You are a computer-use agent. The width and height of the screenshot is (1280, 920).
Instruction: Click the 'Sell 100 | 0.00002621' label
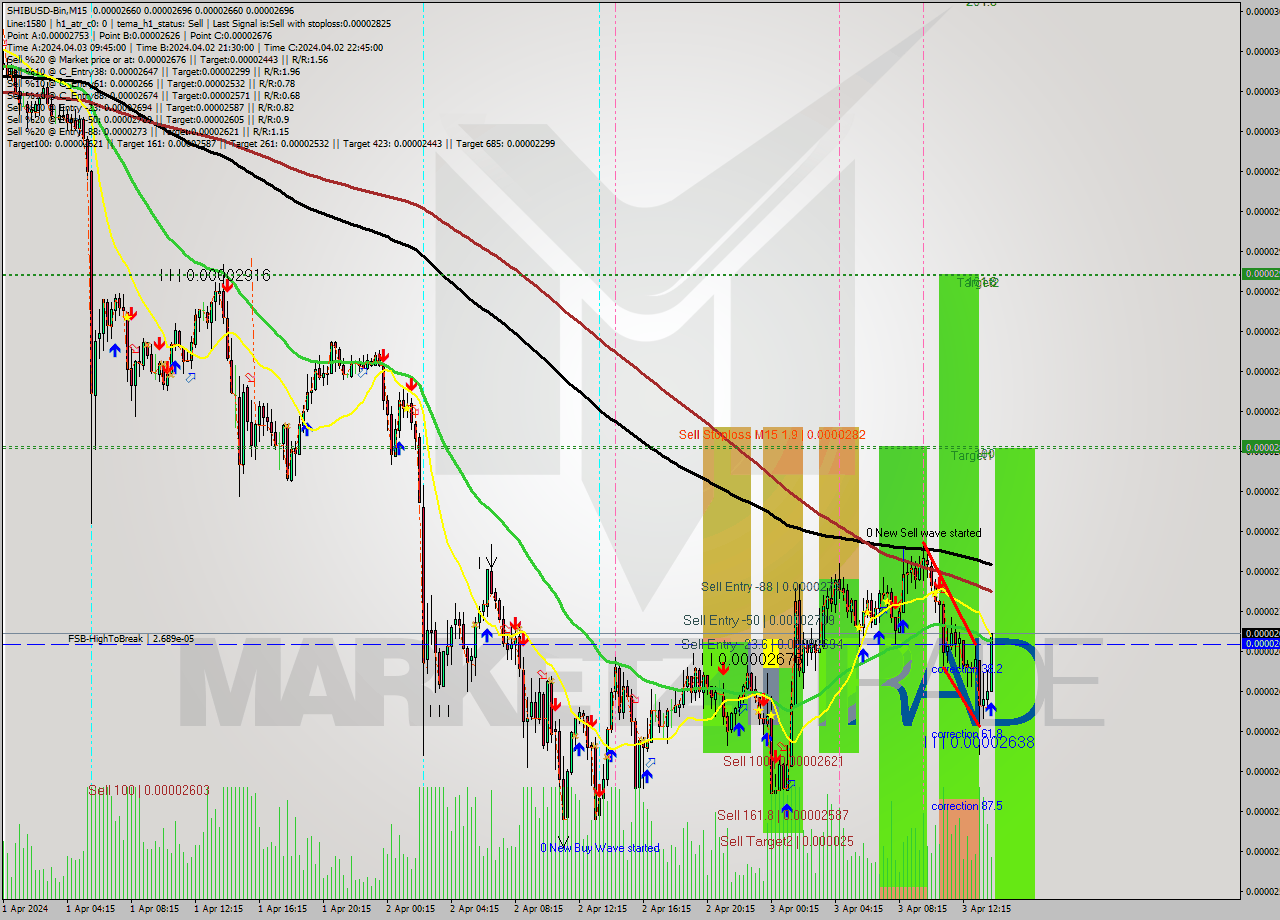tap(783, 761)
